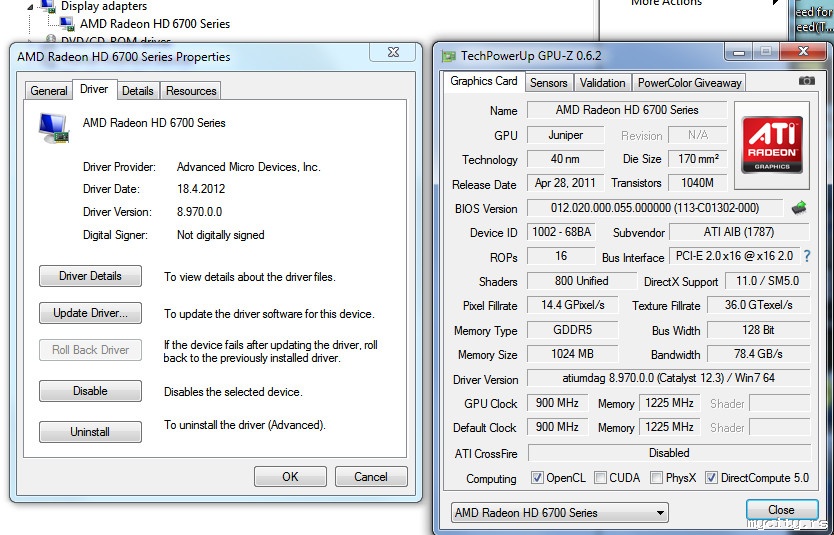834x535 pixels.
Task: Confirm with the OK button
Action: [290, 477]
